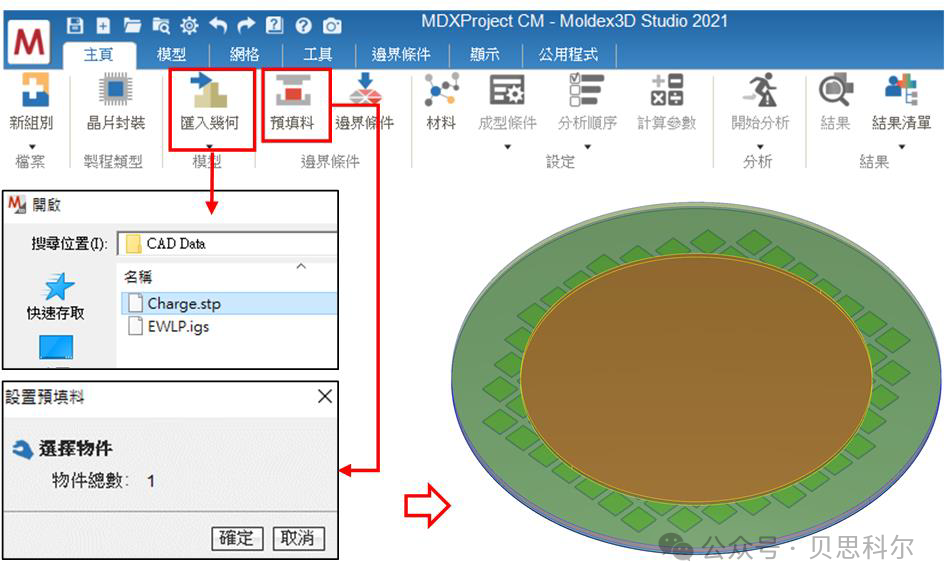The width and height of the screenshot is (945, 586).
Task: Switch to 網格 mesh tab
Action: pos(244,55)
